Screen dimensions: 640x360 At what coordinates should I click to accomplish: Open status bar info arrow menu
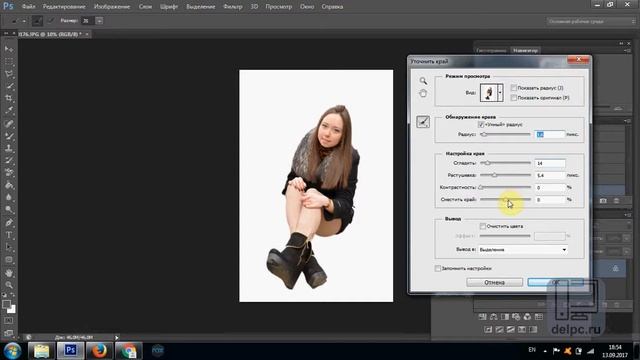point(117,338)
